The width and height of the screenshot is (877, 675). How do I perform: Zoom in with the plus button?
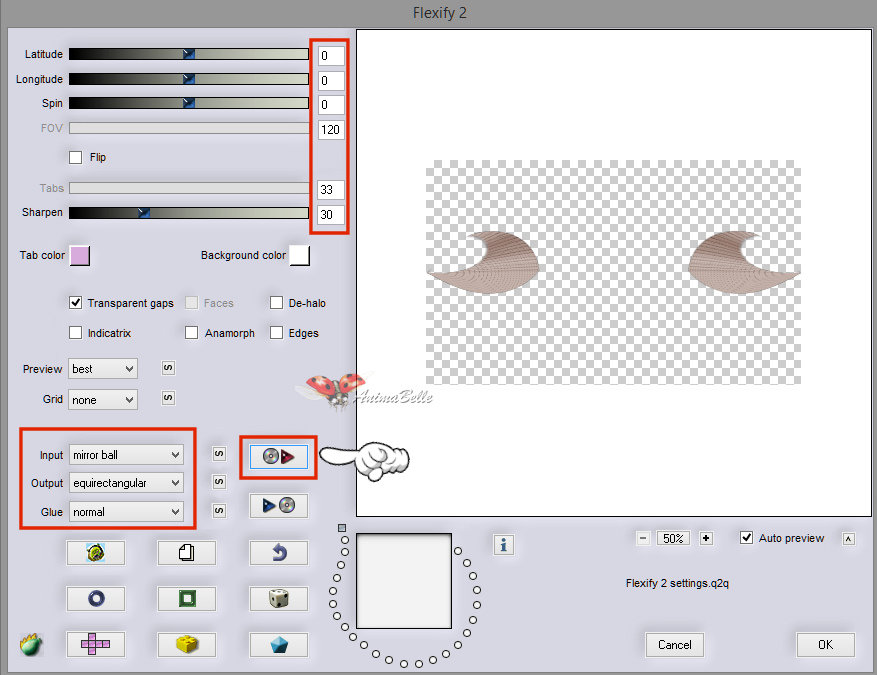coord(706,538)
